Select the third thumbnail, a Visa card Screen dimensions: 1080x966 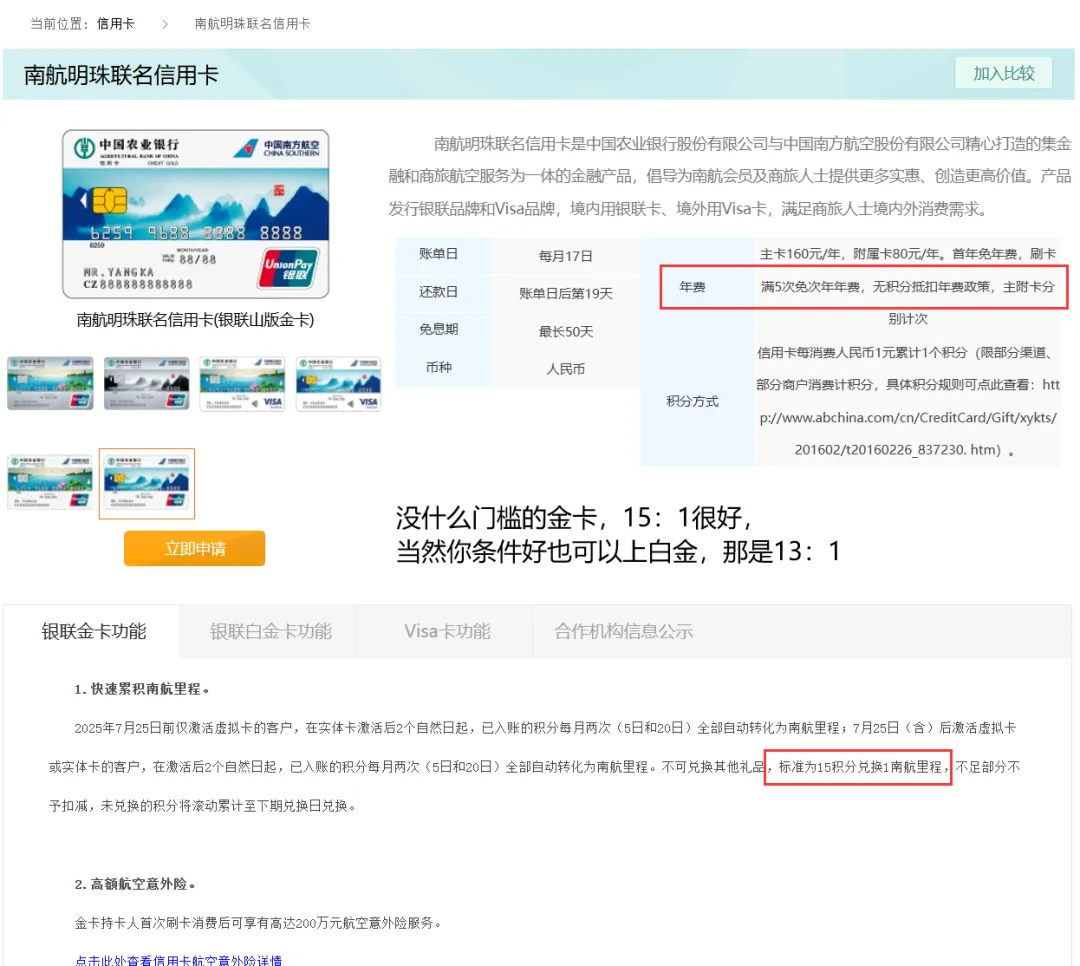(242, 383)
